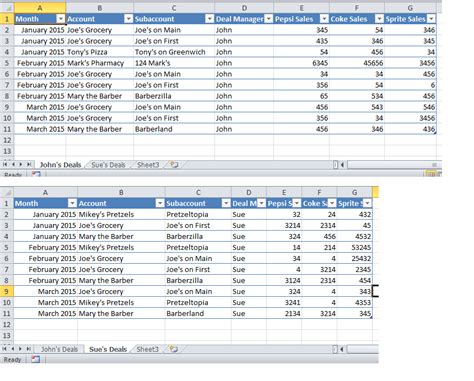474x381 pixels.
Task: Go to next sheet arrow in bottom workbook
Action: pyautogui.click(x=20, y=349)
